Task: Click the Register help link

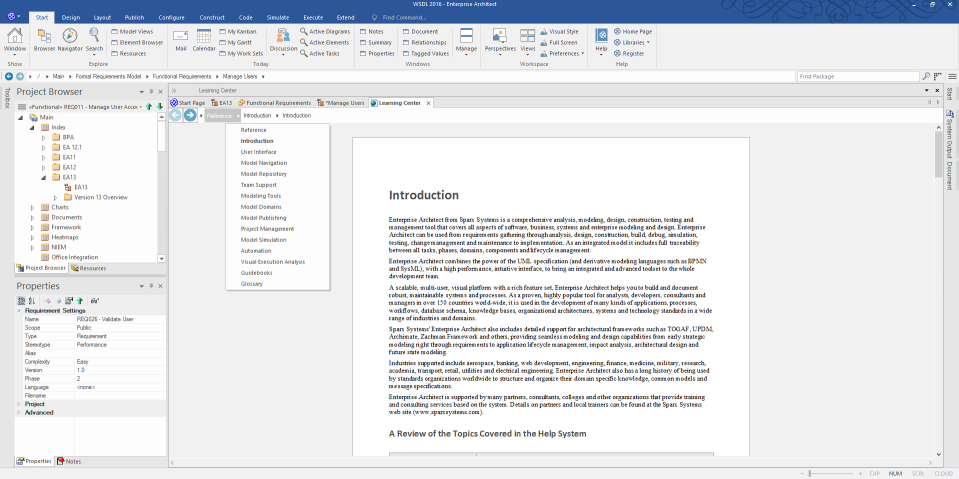Action: [629, 53]
